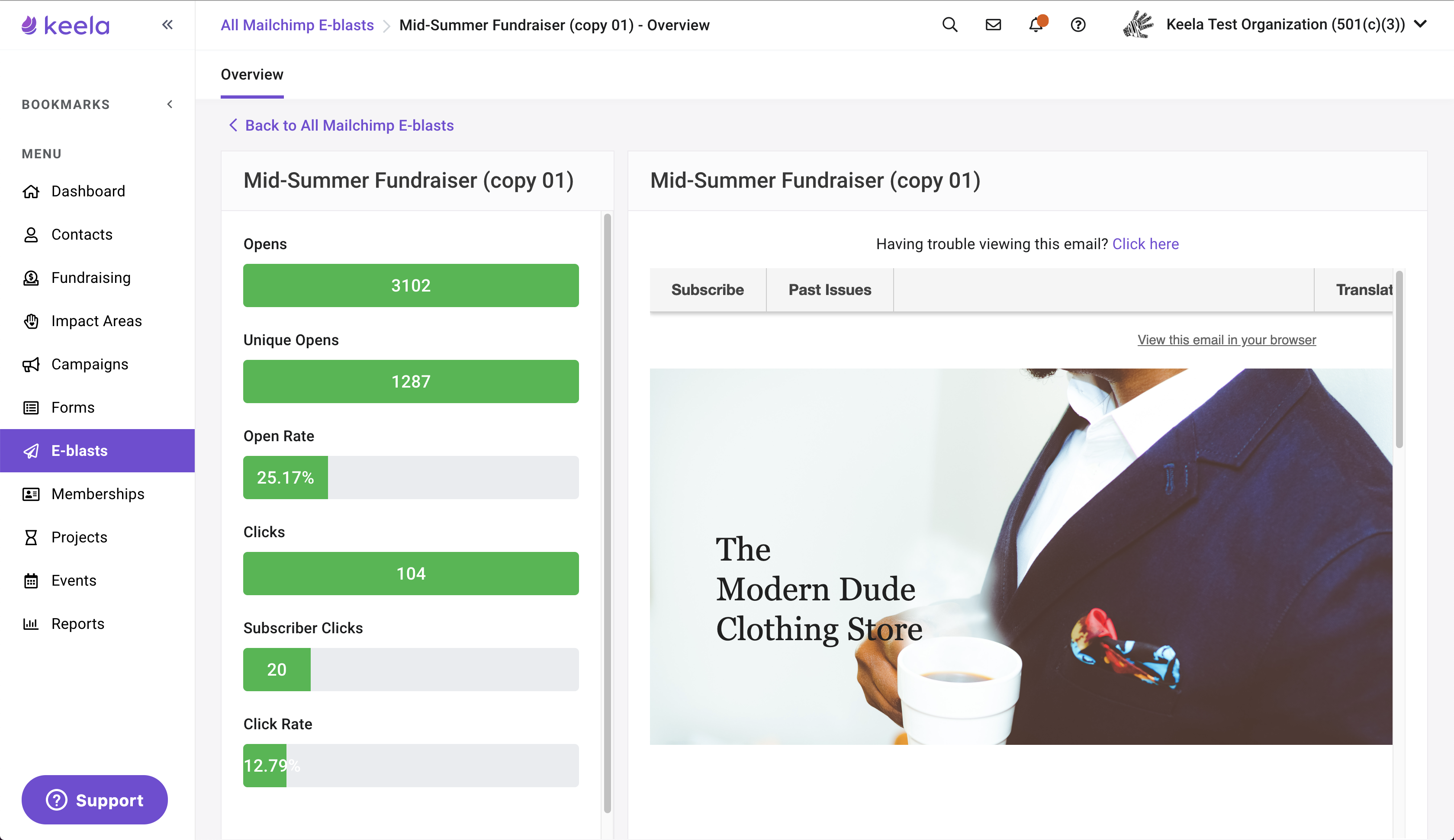Viewport: 1454px width, 840px height.
Task: Click the Impact Areas hand icon
Action: [31, 321]
